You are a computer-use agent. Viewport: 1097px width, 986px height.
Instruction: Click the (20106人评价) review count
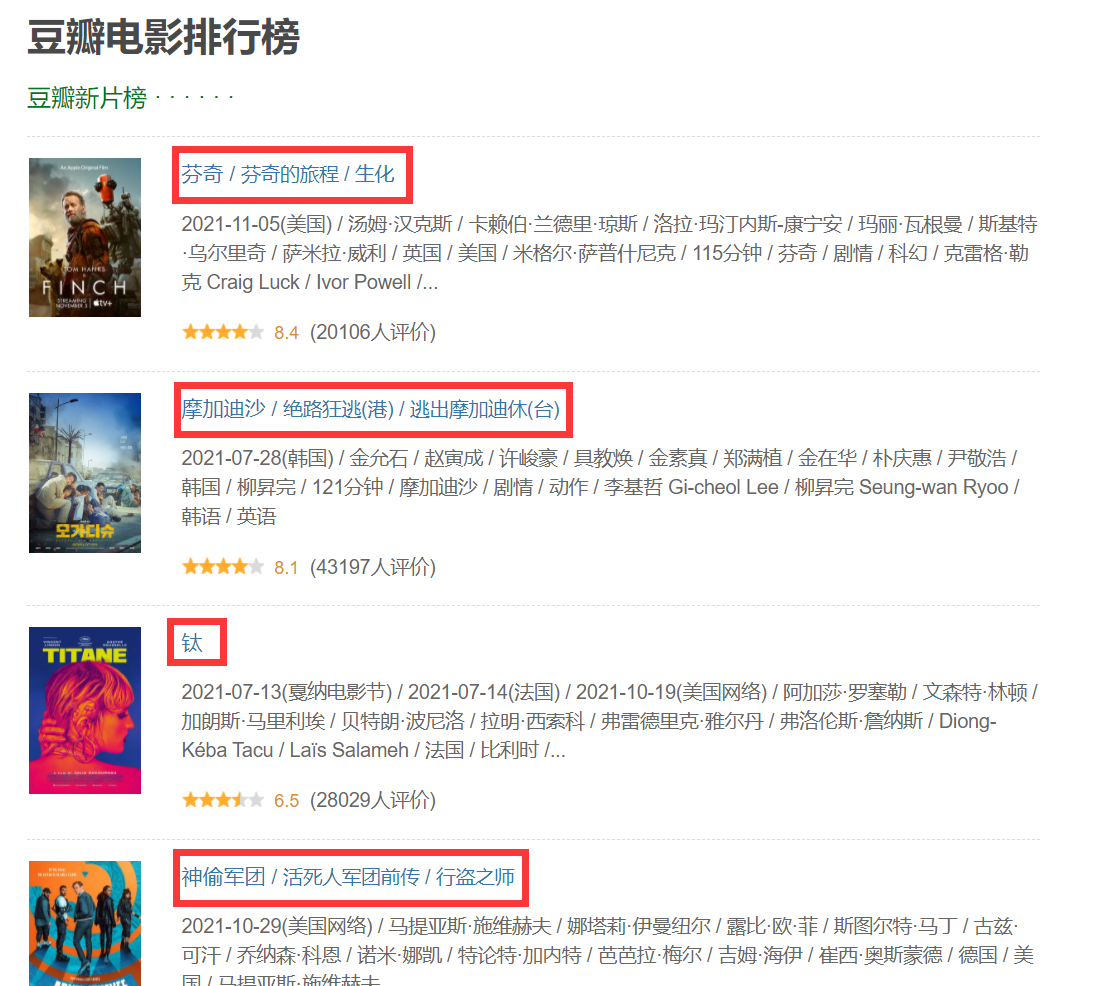tap(373, 332)
